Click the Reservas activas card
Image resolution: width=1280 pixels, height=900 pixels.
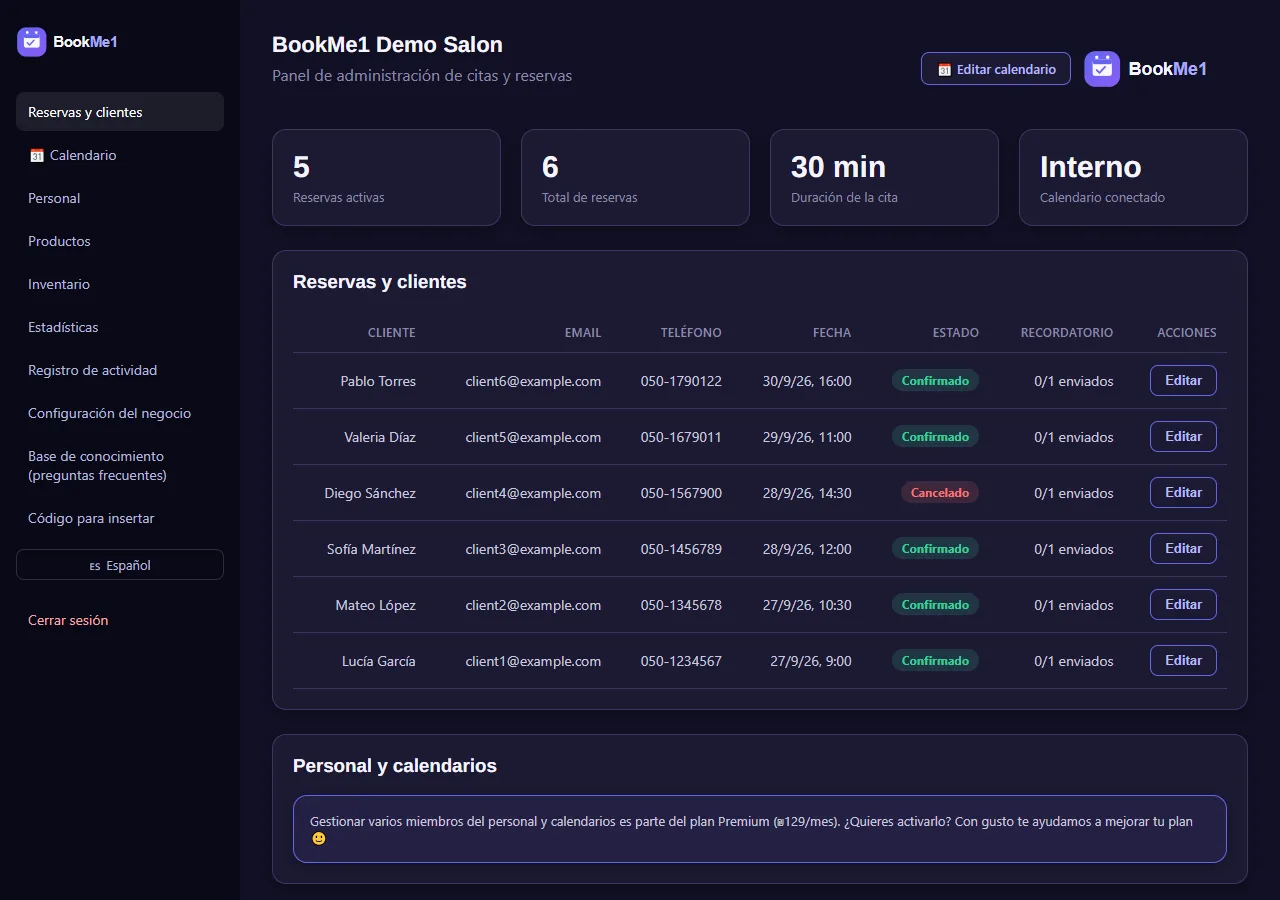pyautogui.click(x=386, y=177)
